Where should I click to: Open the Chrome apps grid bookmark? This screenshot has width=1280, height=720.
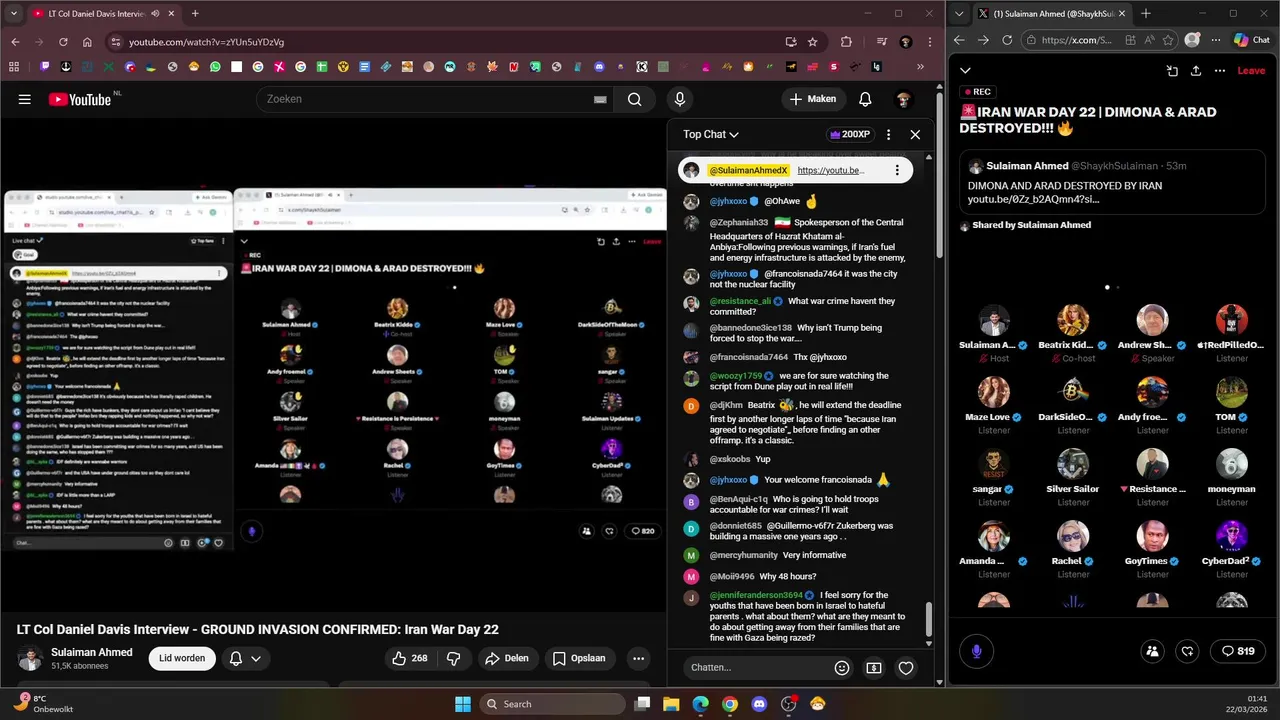tap(14, 67)
